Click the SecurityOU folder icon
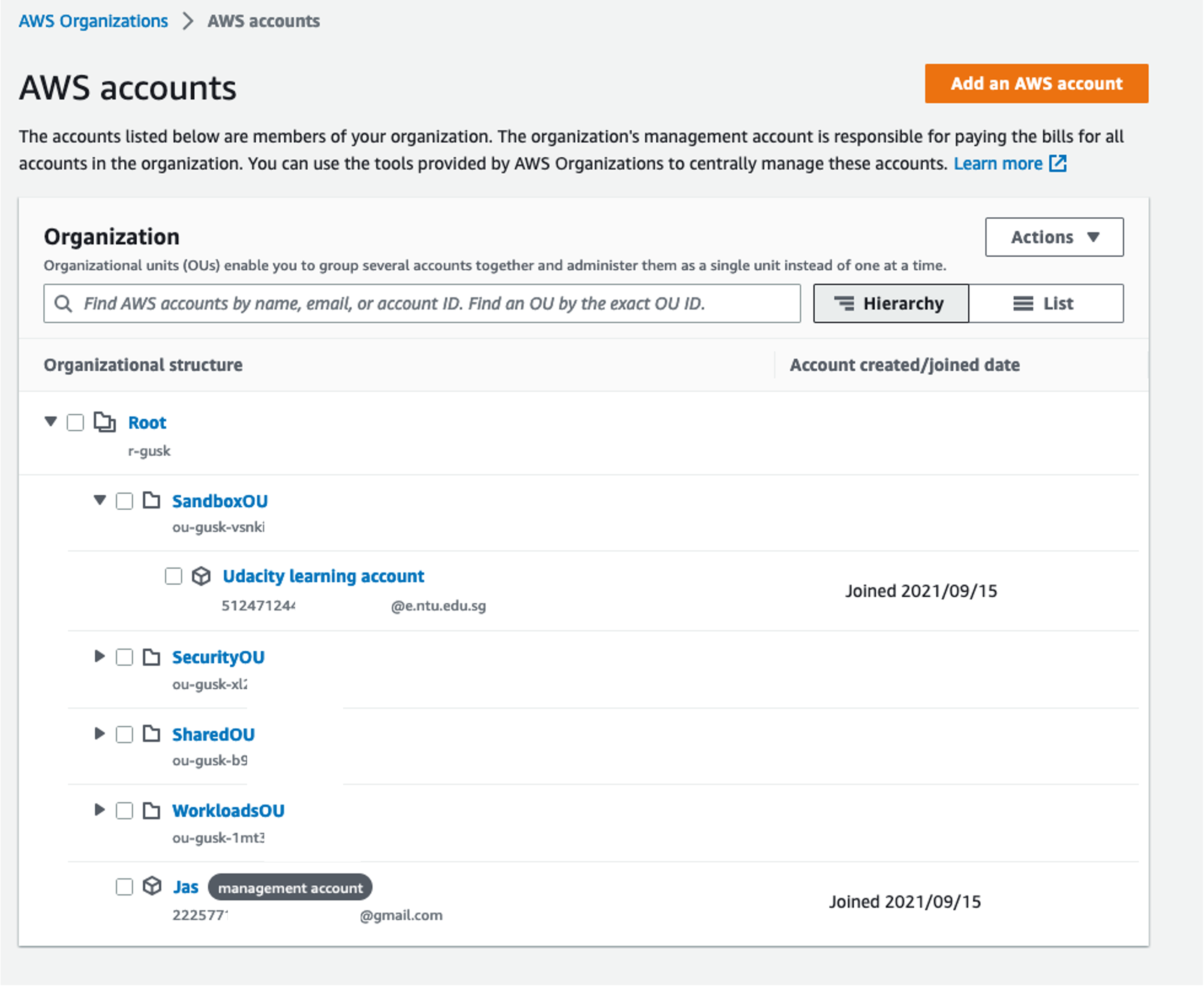The width and height of the screenshot is (1204, 986). [151, 657]
